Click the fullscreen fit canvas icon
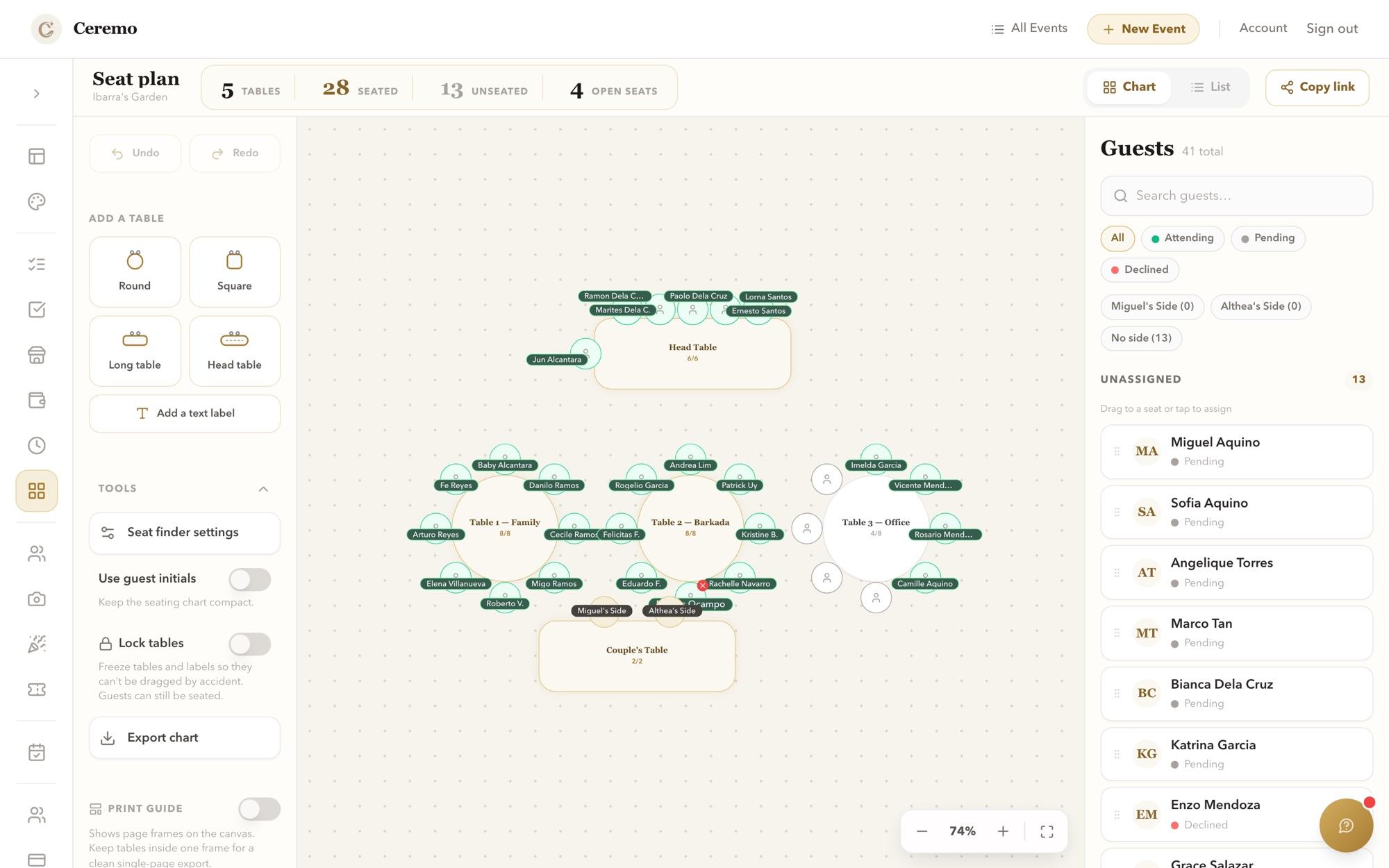This screenshot has width=1389, height=868. point(1047,831)
